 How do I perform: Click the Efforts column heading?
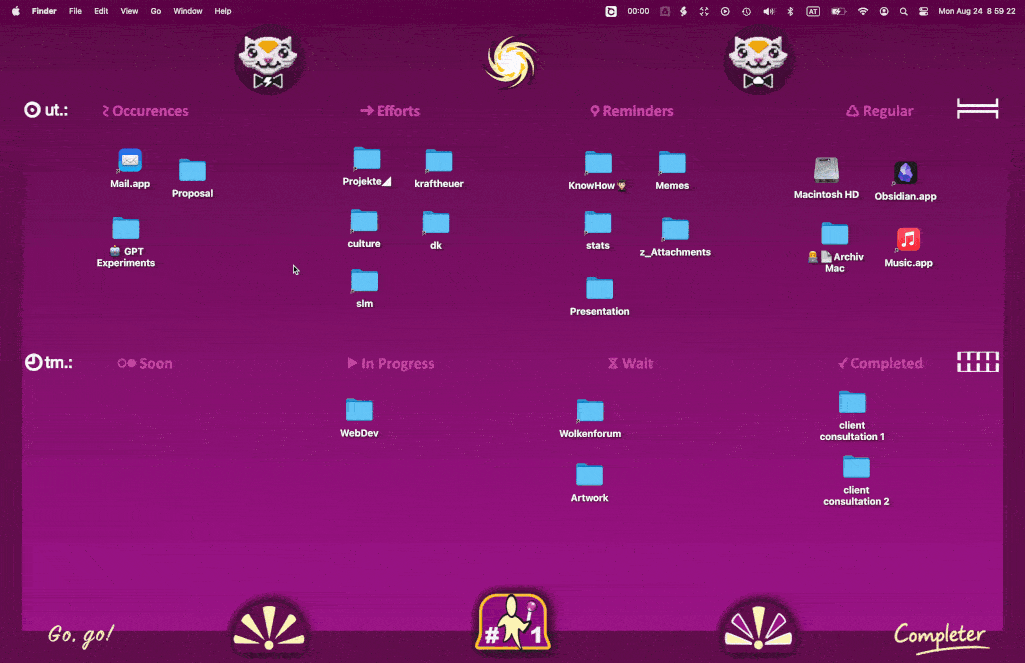[x=390, y=111]
